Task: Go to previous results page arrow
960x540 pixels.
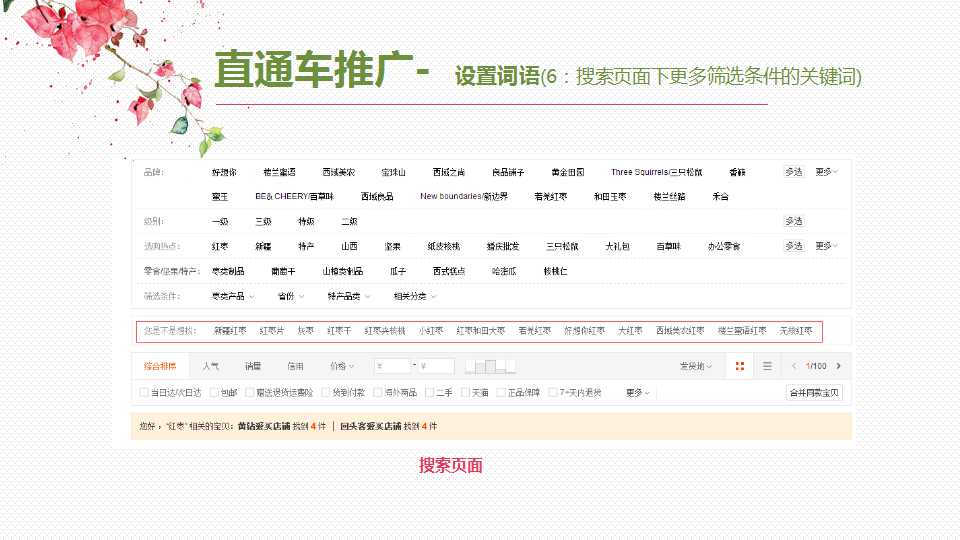Action: click(x=794, y=367)
